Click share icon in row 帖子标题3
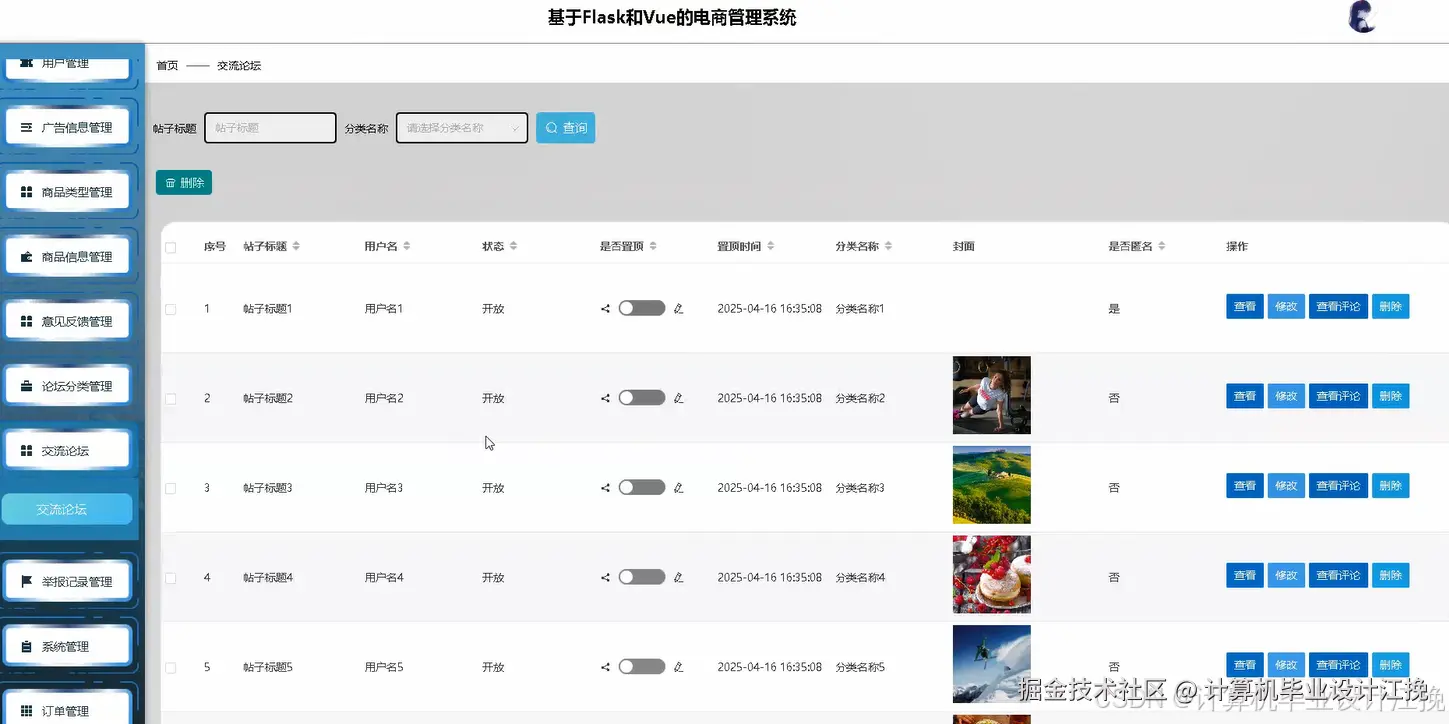Viewport: 1449px width, 724px height. click(x=605, y=488)
